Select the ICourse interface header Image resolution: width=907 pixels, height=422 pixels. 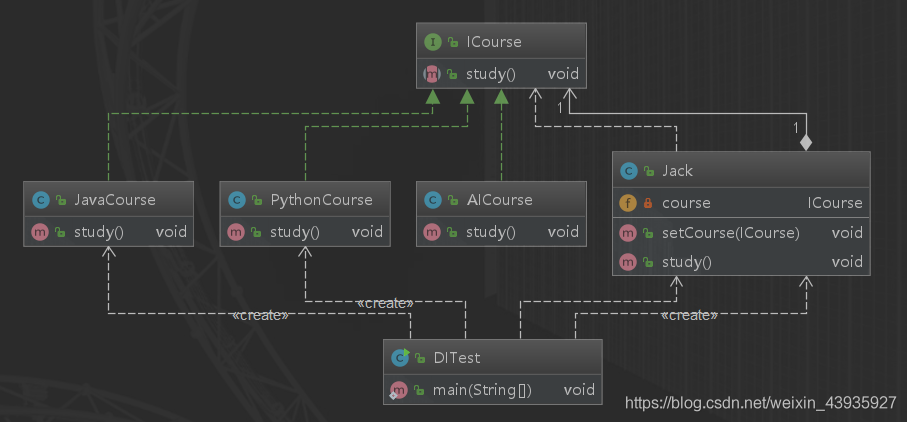(x=500, y=42)
